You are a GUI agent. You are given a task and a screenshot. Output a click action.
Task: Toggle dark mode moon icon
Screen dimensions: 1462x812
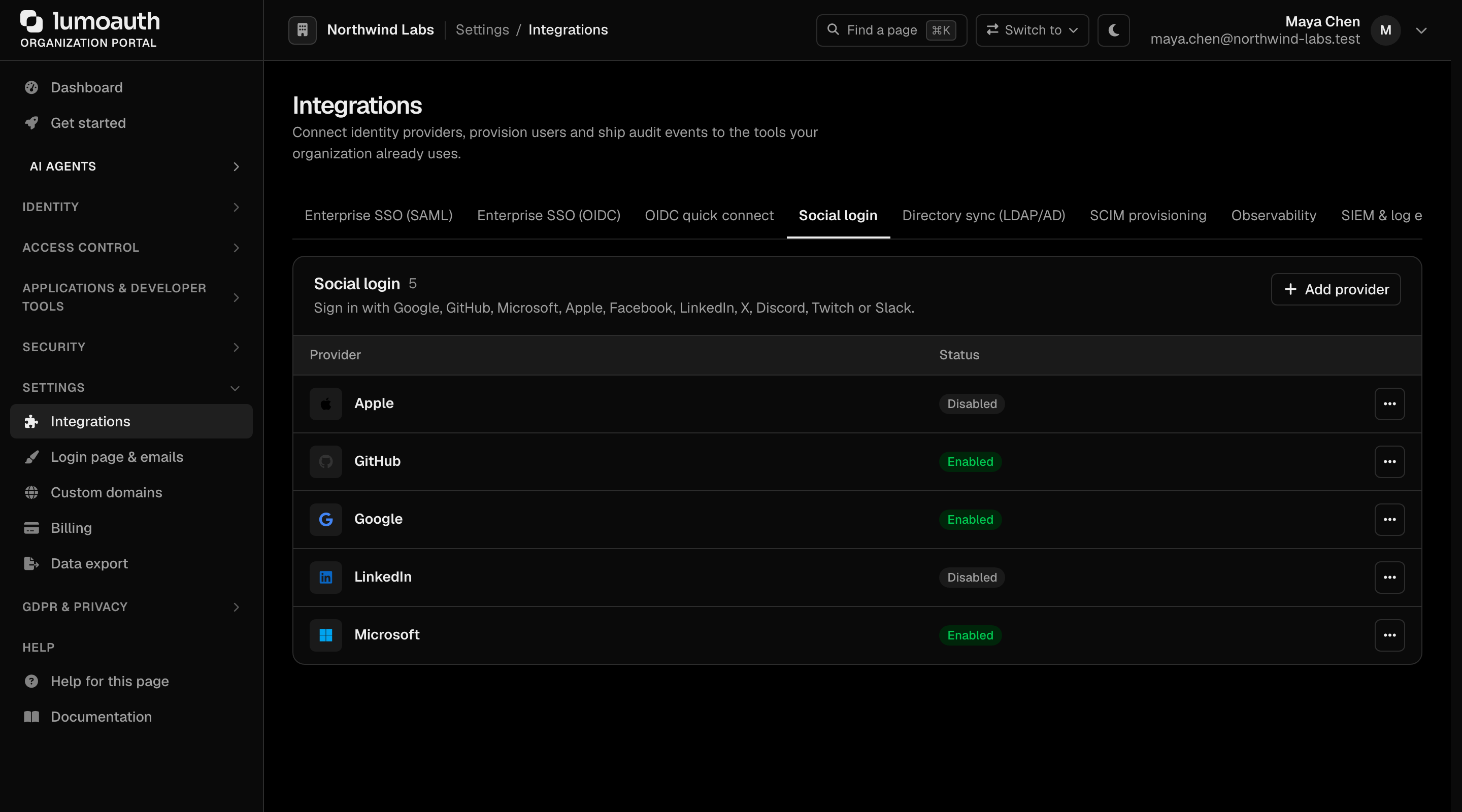point(1114,30)
